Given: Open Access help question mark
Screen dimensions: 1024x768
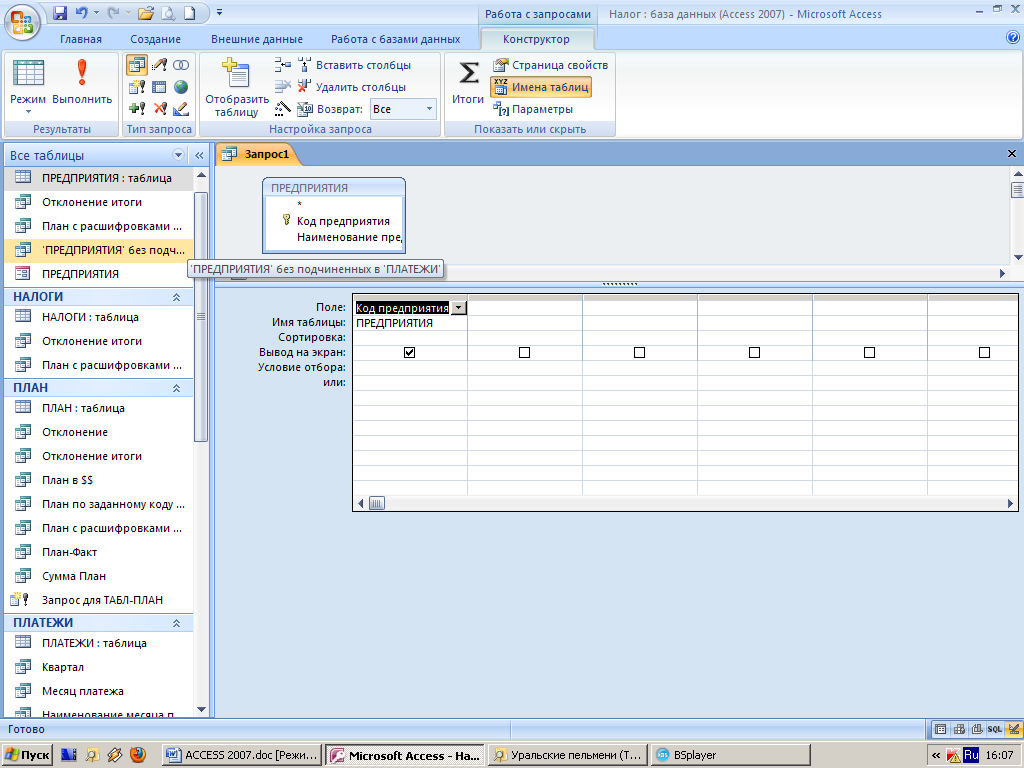Looking at the screenshot, I should pos(1013,38).
